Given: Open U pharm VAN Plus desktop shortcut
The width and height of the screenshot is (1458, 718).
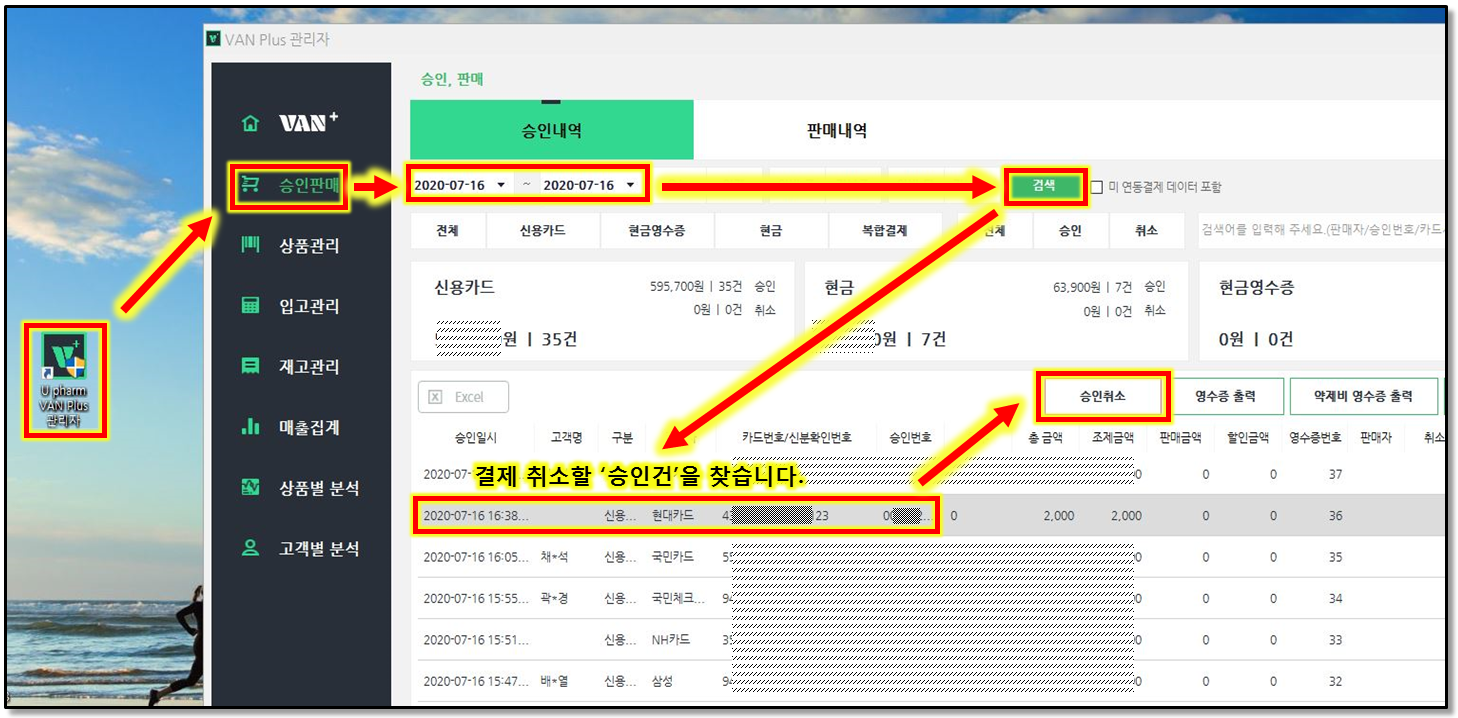Looking at the screenshot, I should point(65,378).
